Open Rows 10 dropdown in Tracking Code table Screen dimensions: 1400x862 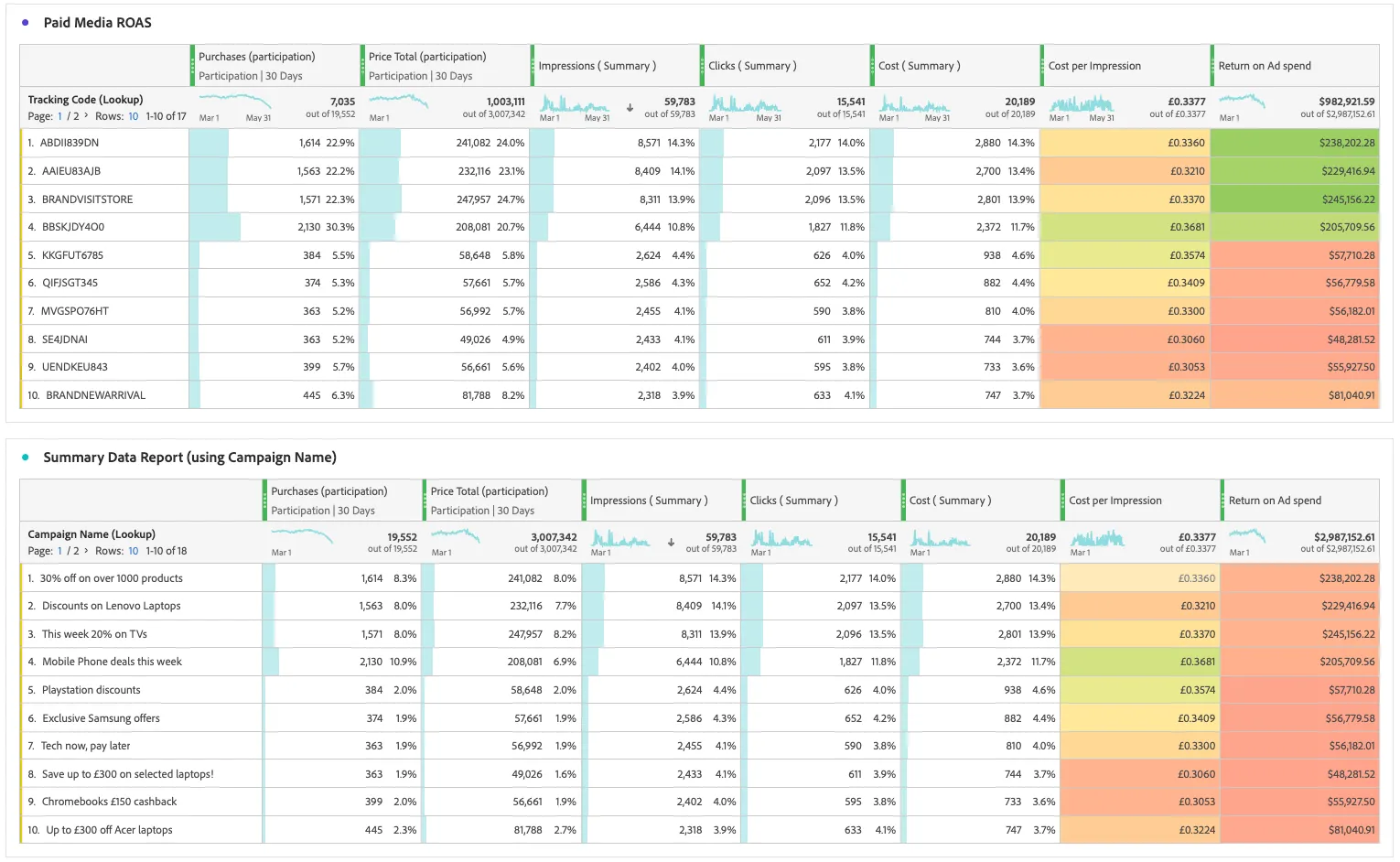[x=134, y=116]
